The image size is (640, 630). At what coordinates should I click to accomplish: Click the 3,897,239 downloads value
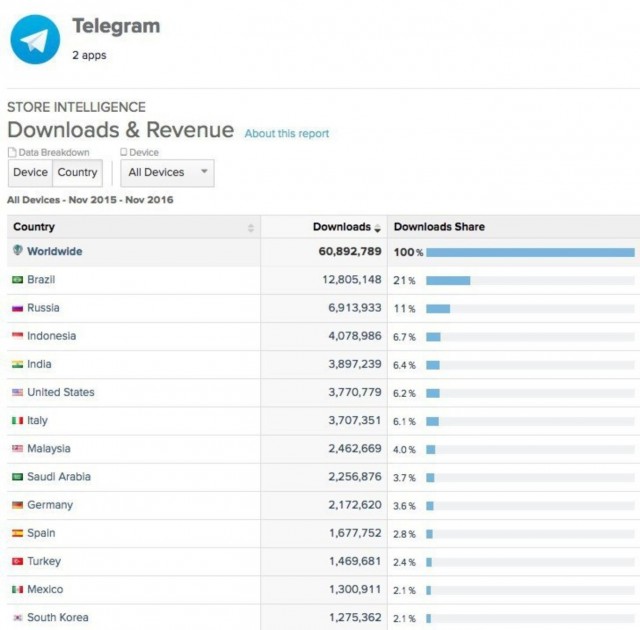click(x=355, y=364)
